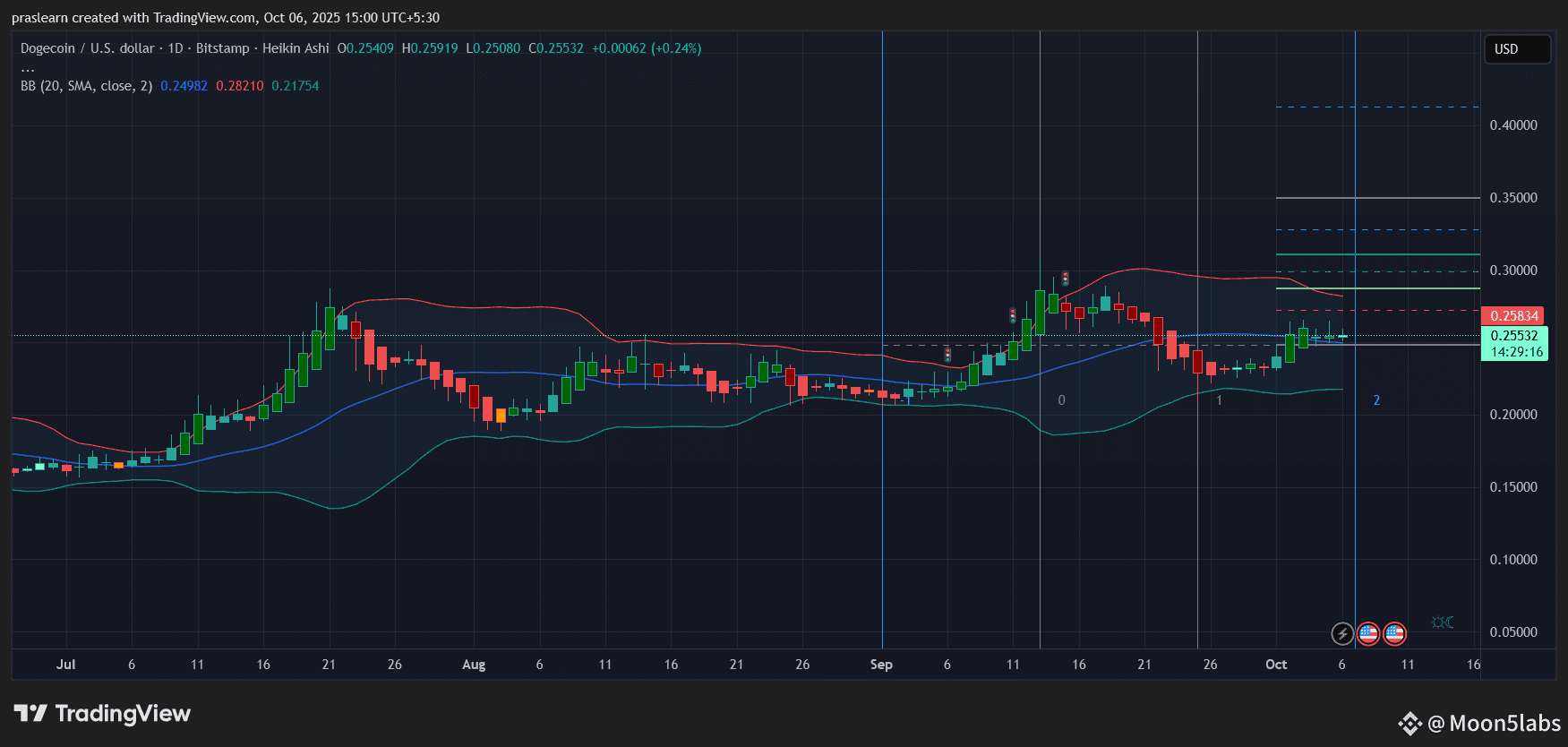Image resolution: width=1568 pixels, height=747 pixels.
Task: Click the Aug label on time axis
Action: point(474,665)
